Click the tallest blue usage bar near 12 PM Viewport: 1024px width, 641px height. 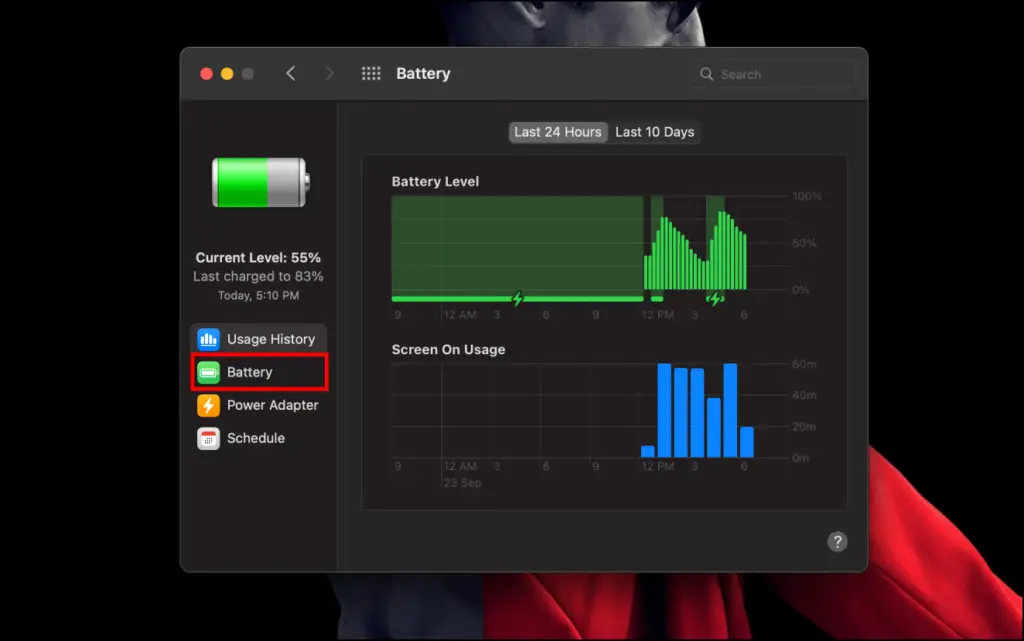[665, 411]
